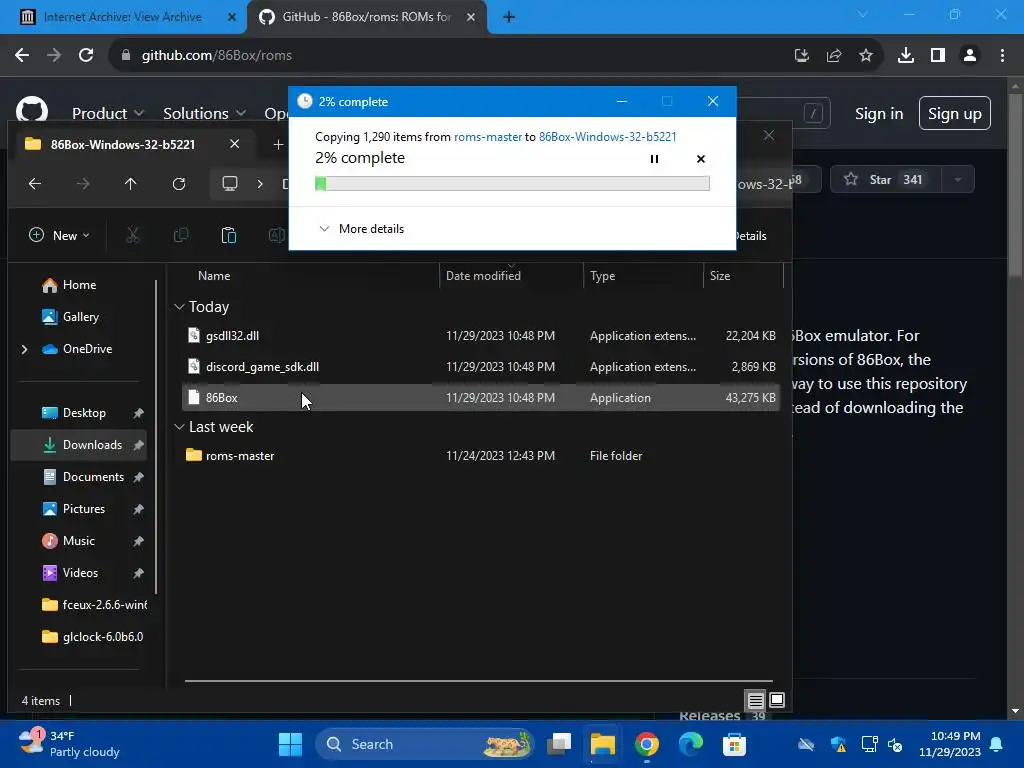Switch Explorer to details view
The height and width of the screenshot is (768, 1024).
(x=756, y=701)
